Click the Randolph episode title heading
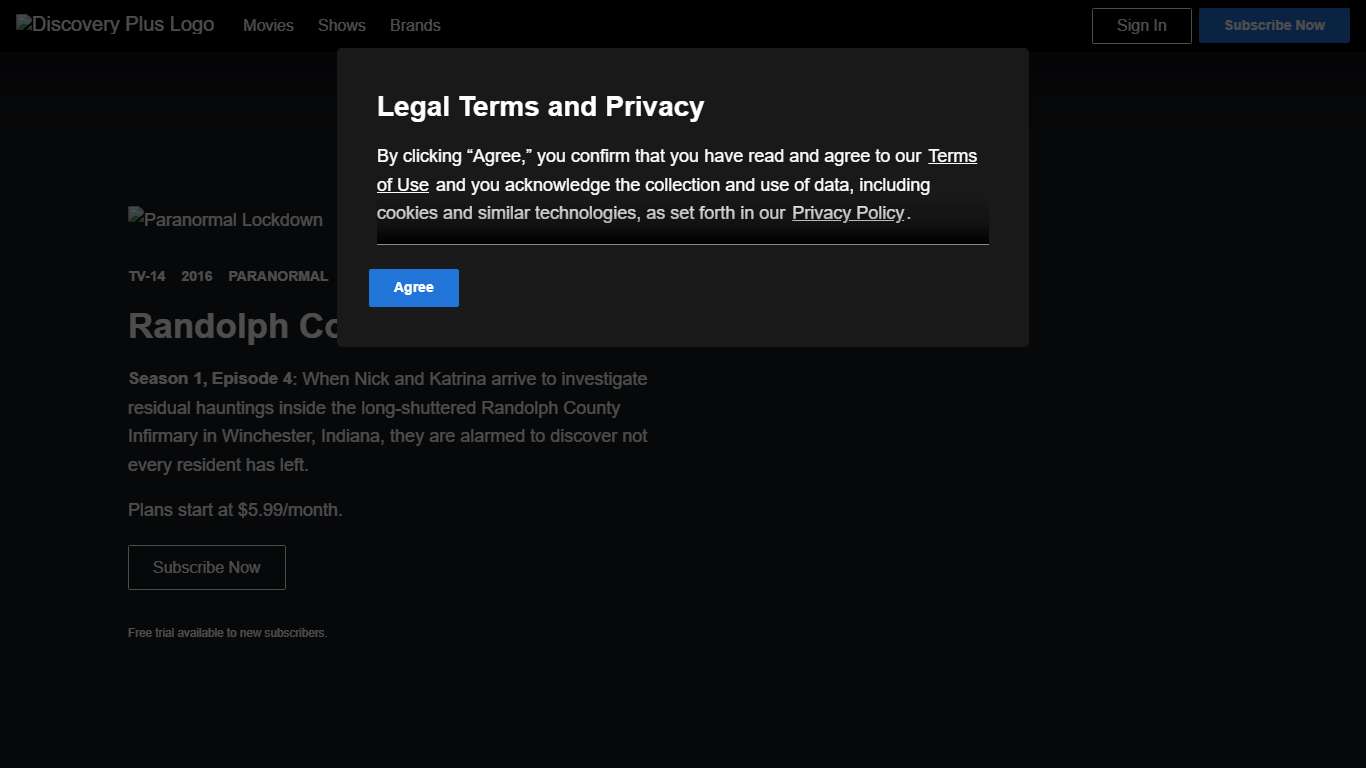This screenshot has height=768, width=1366. pos(232,326)
